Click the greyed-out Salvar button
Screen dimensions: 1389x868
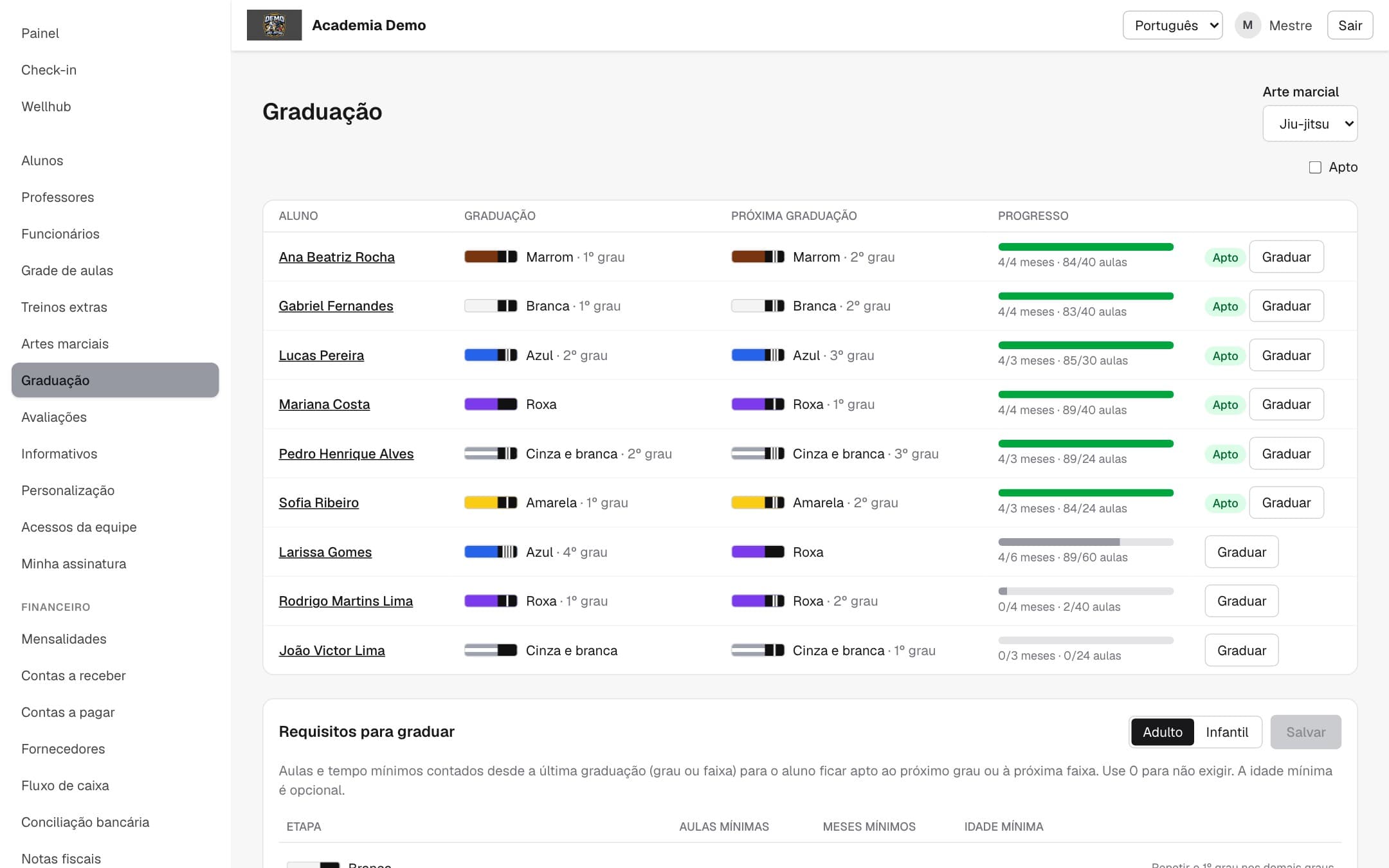(1305, 732)
